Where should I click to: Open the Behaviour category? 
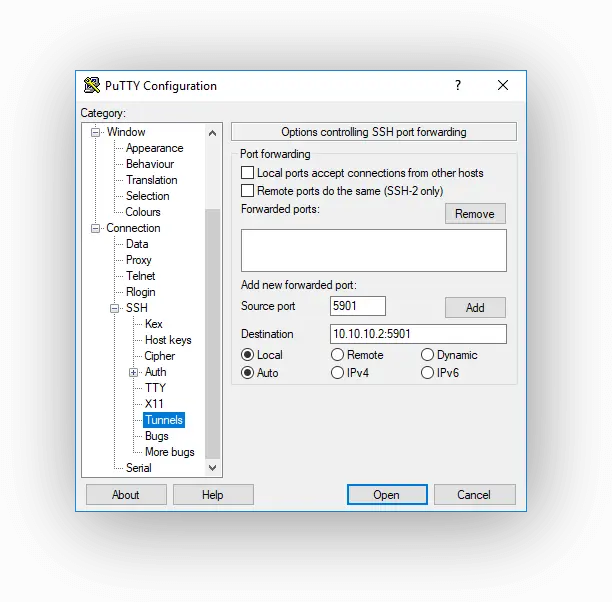point(150,164)
